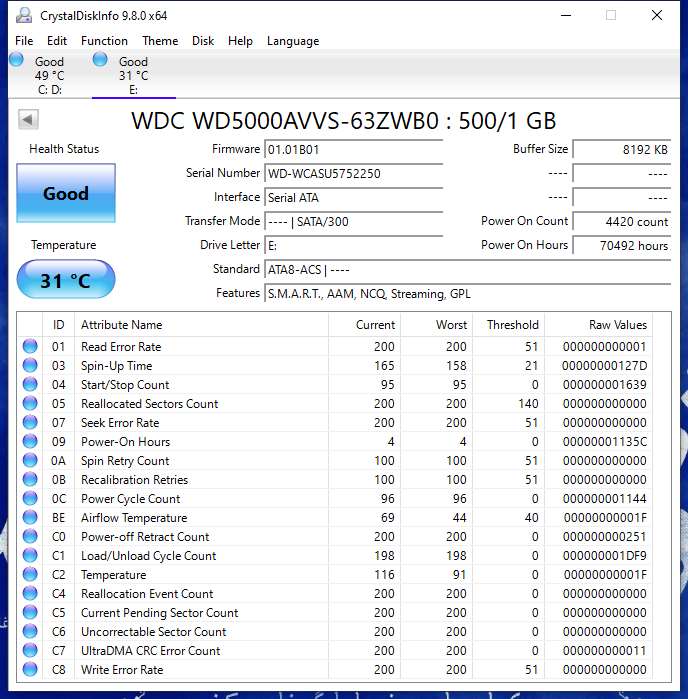Open the Help menu
688x699 pixels.
240,41
